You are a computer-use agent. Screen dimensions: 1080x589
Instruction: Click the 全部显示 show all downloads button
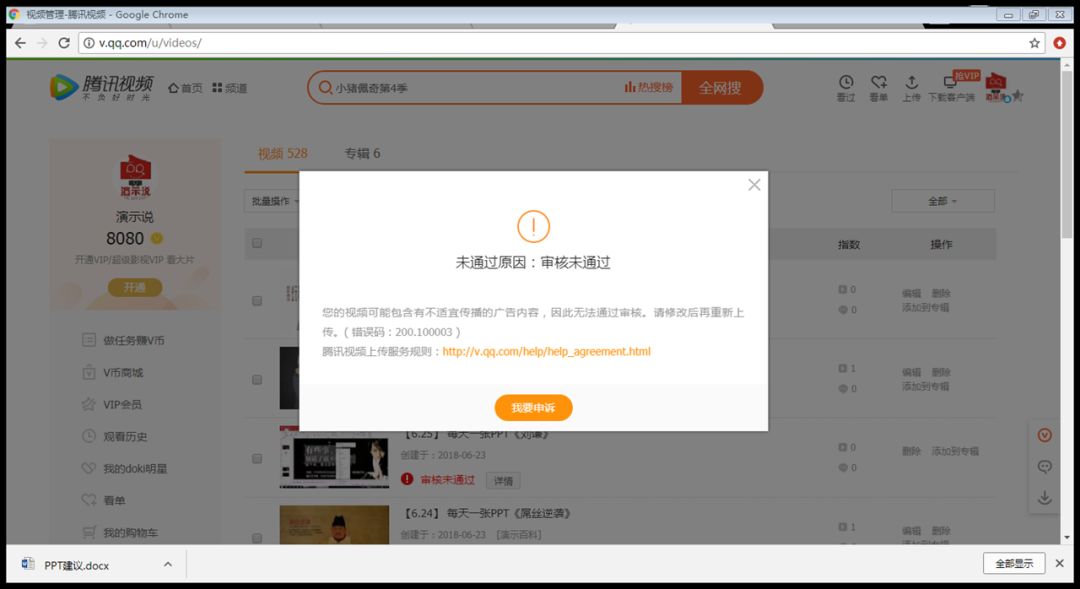click(x=1014, y=564)
